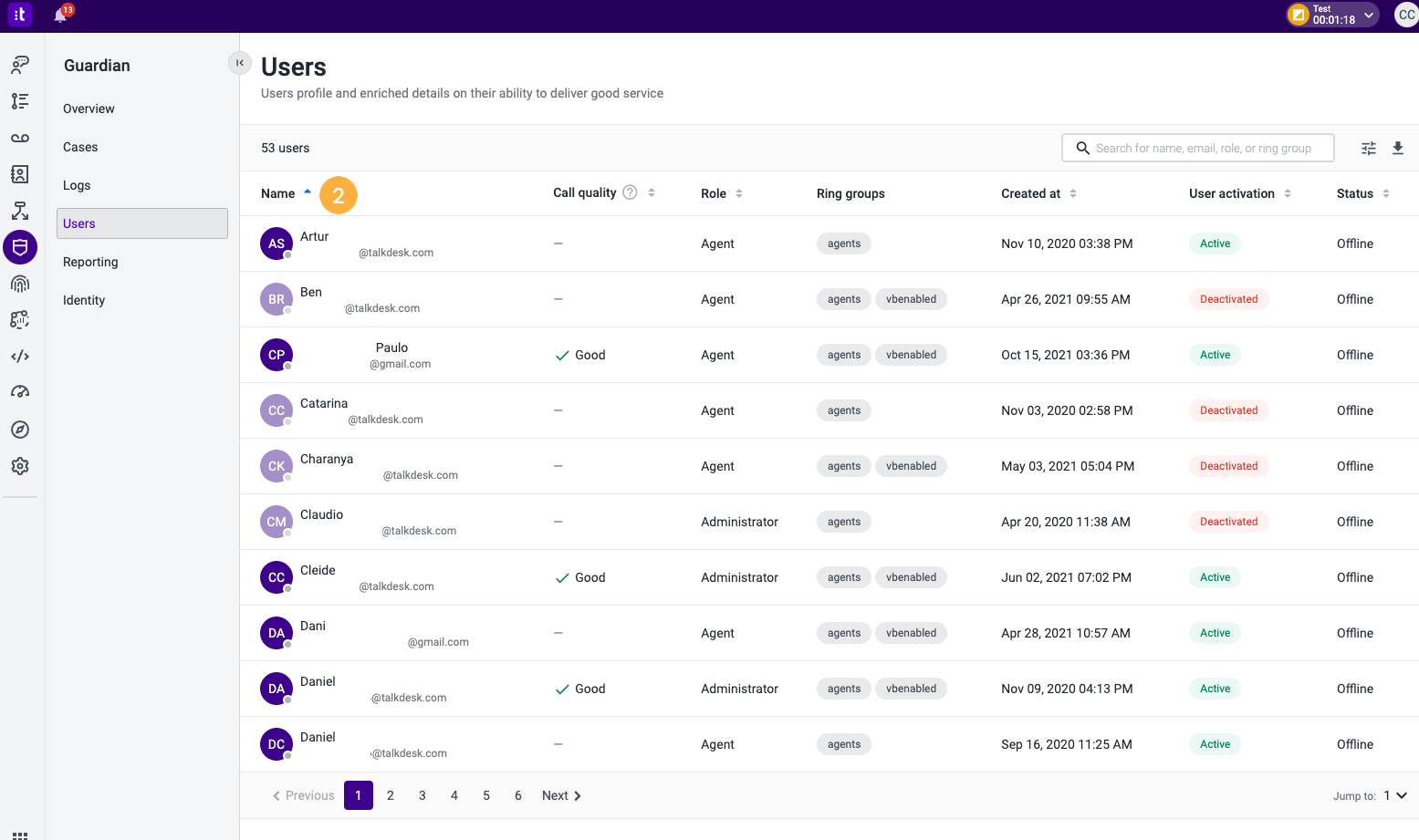1419x840 pixels.
Task: Click the voicemail recordings icon in sidebar
Action: tap(20, 138)
